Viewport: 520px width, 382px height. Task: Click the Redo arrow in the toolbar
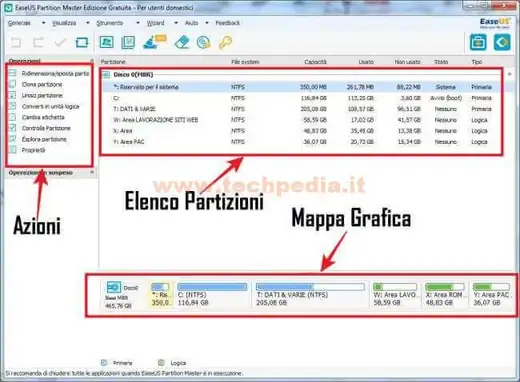[38, 43]
